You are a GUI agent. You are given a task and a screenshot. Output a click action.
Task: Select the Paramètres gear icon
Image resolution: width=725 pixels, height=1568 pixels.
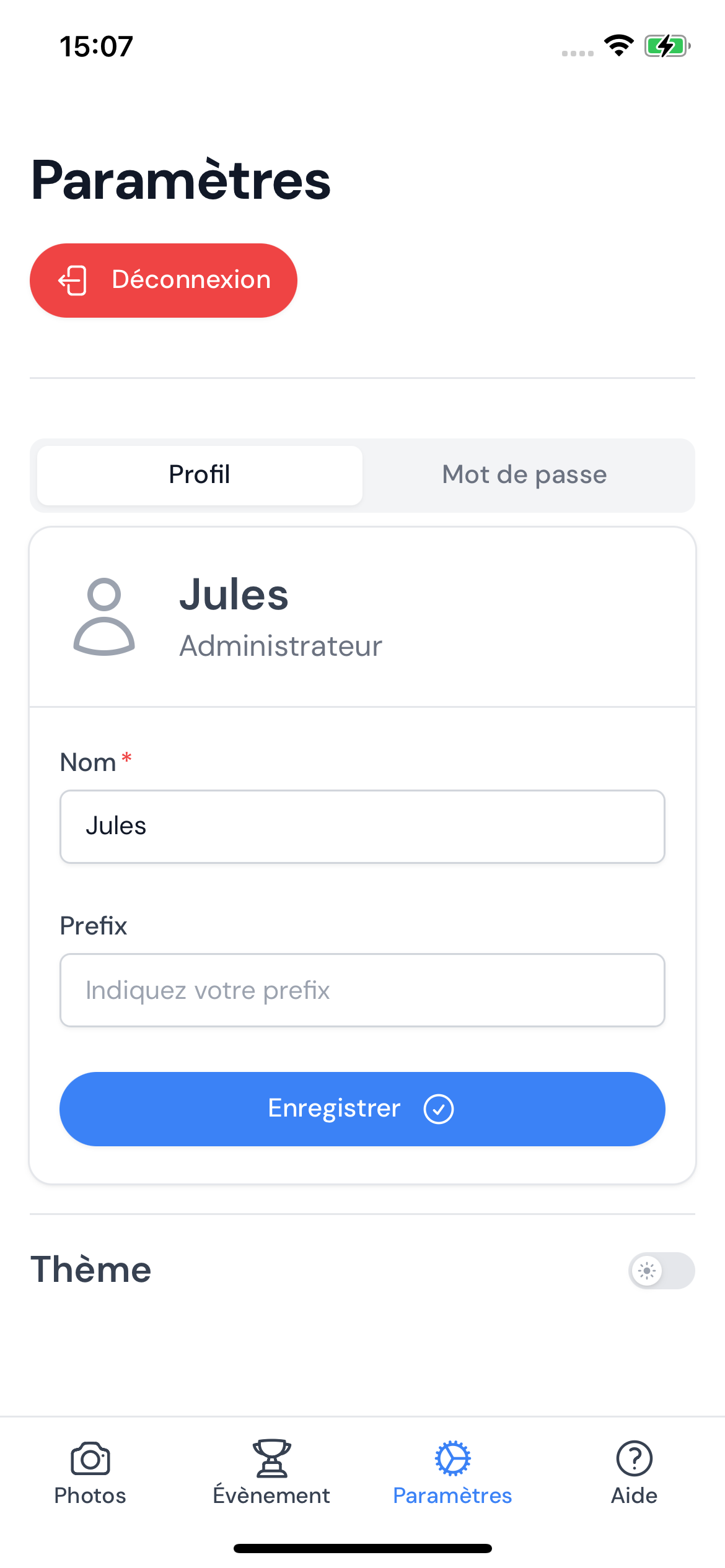(453, 1458)
